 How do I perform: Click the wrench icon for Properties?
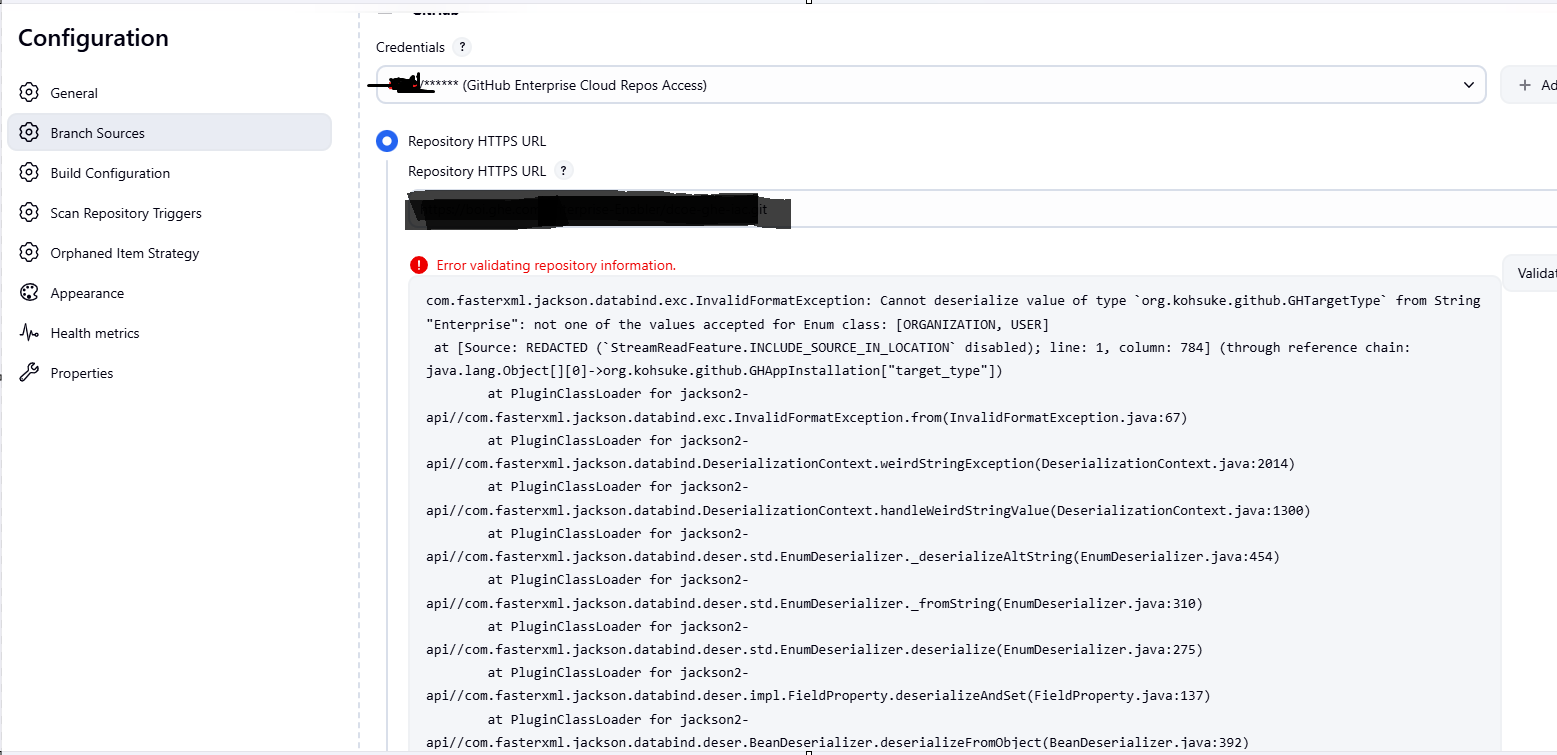(29, 373)
